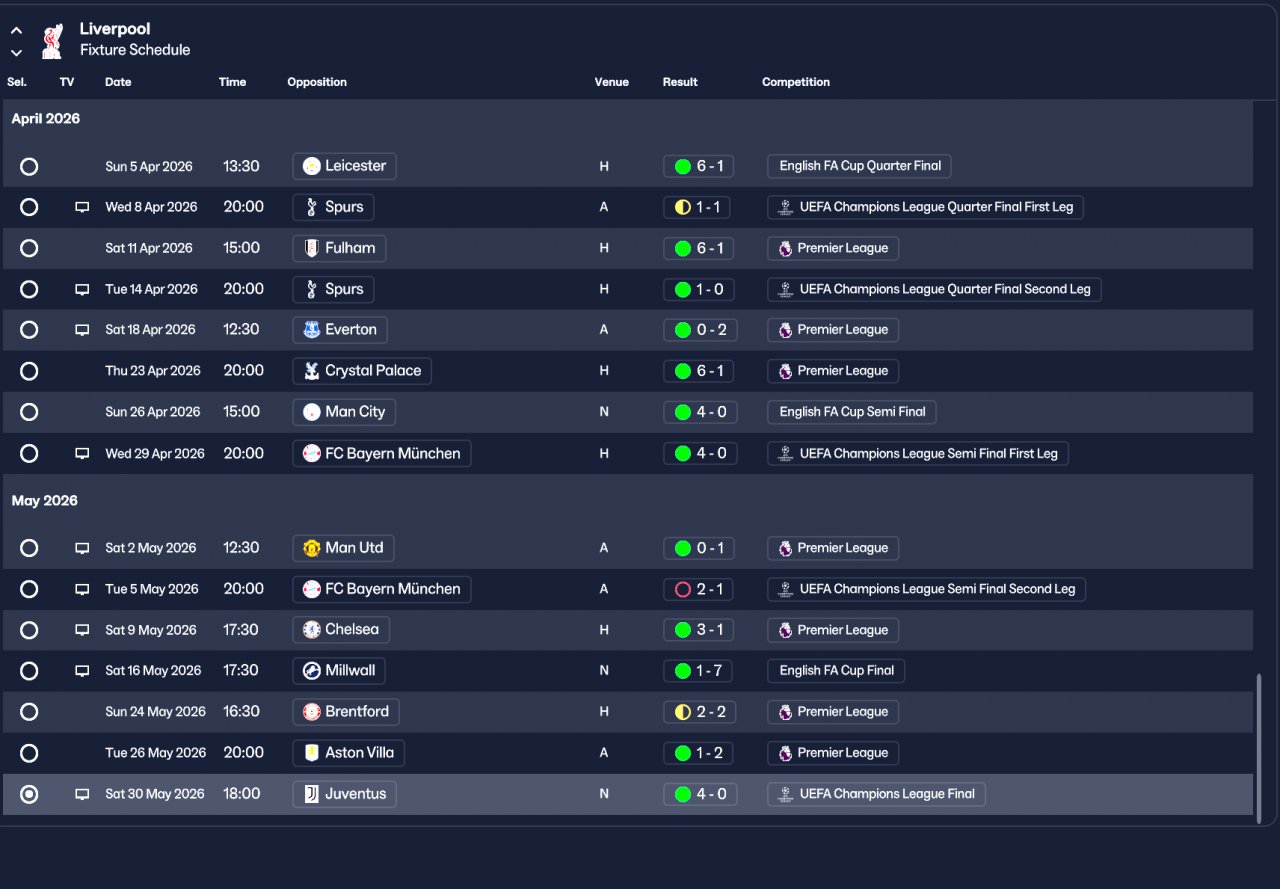Viewport: 1280px width, 889px height.
Task: Select the radio button for the Leicester fixture
Action: tap(29, 166)
